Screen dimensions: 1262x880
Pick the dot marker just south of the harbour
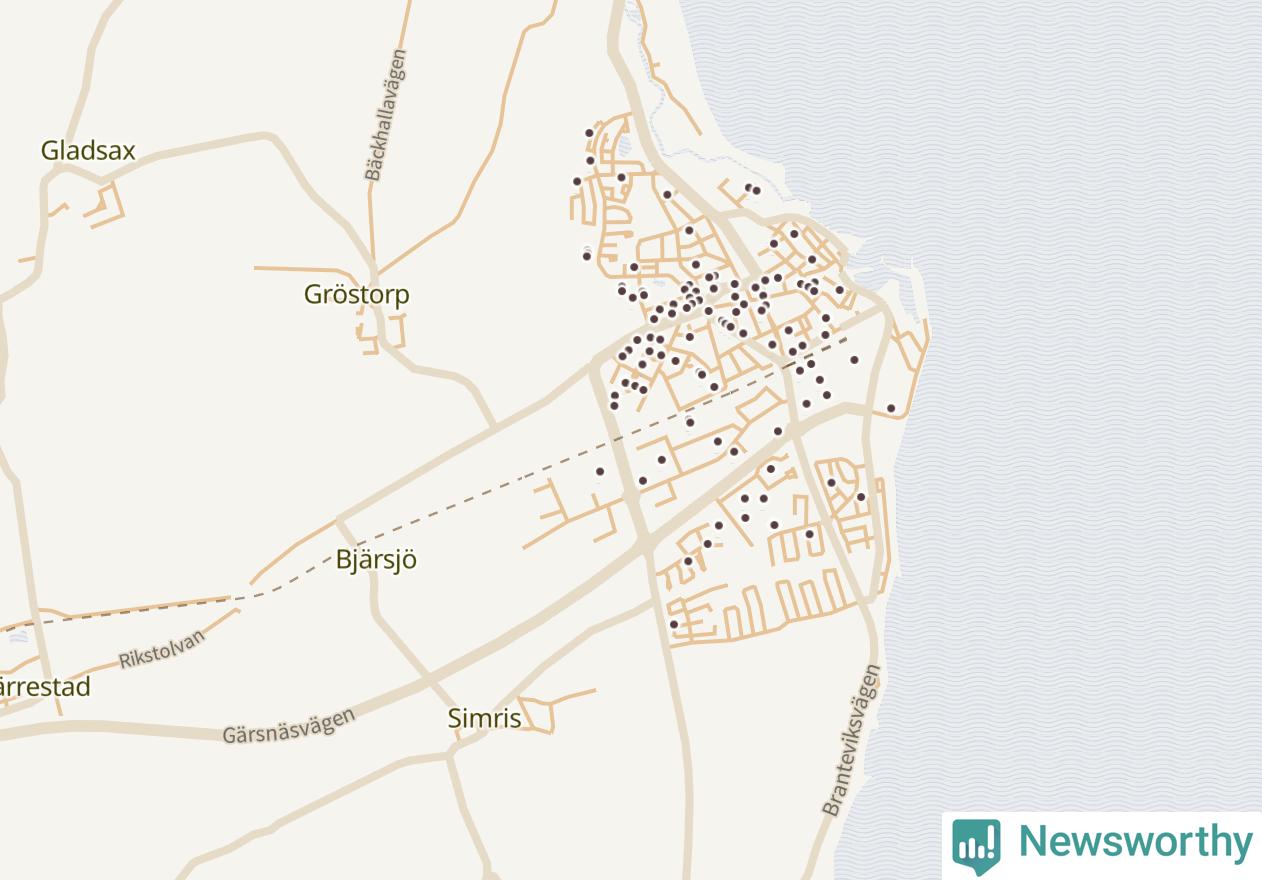tap(854, 360)
